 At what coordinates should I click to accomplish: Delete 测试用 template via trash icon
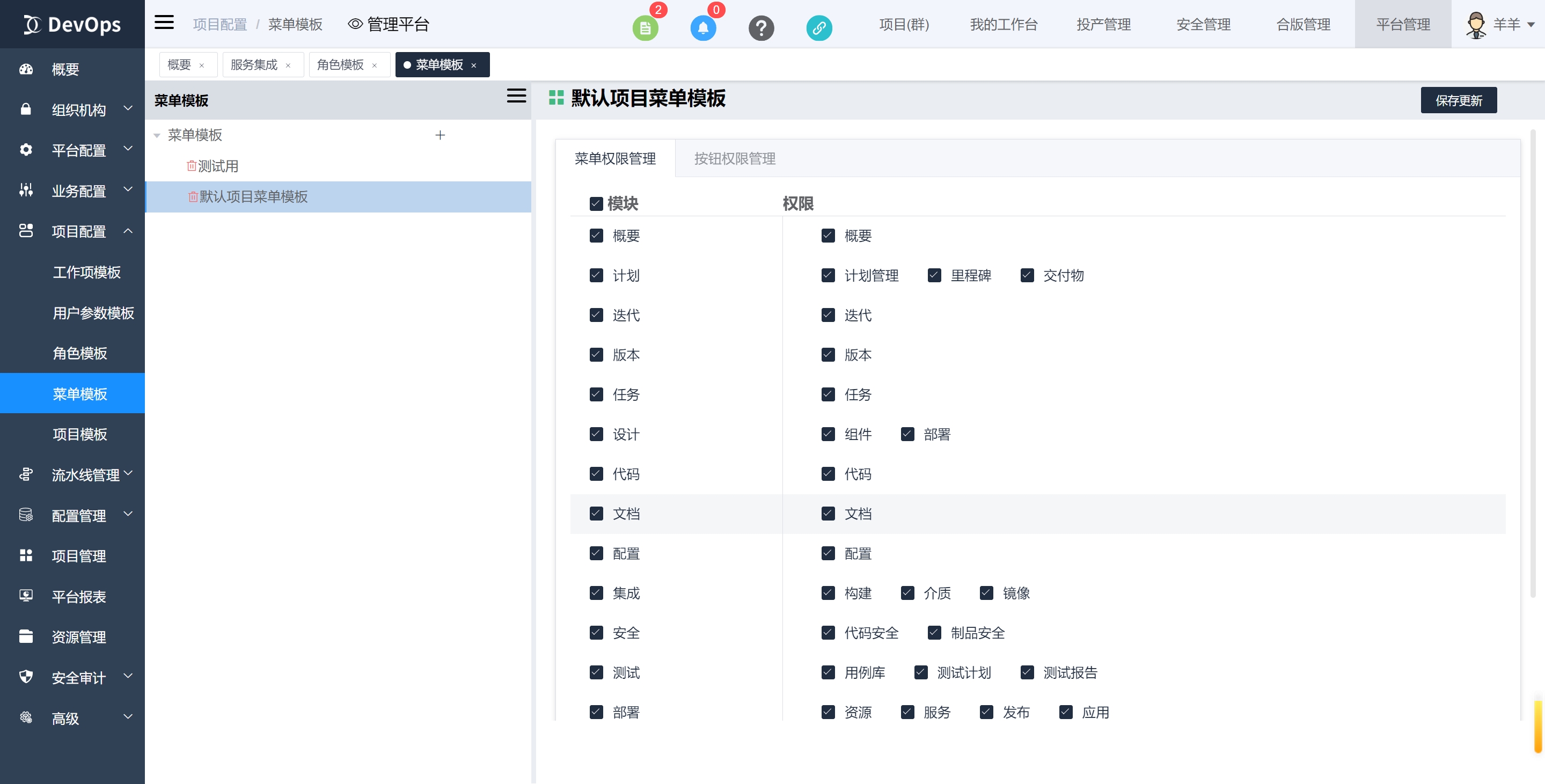click(192, 166)
